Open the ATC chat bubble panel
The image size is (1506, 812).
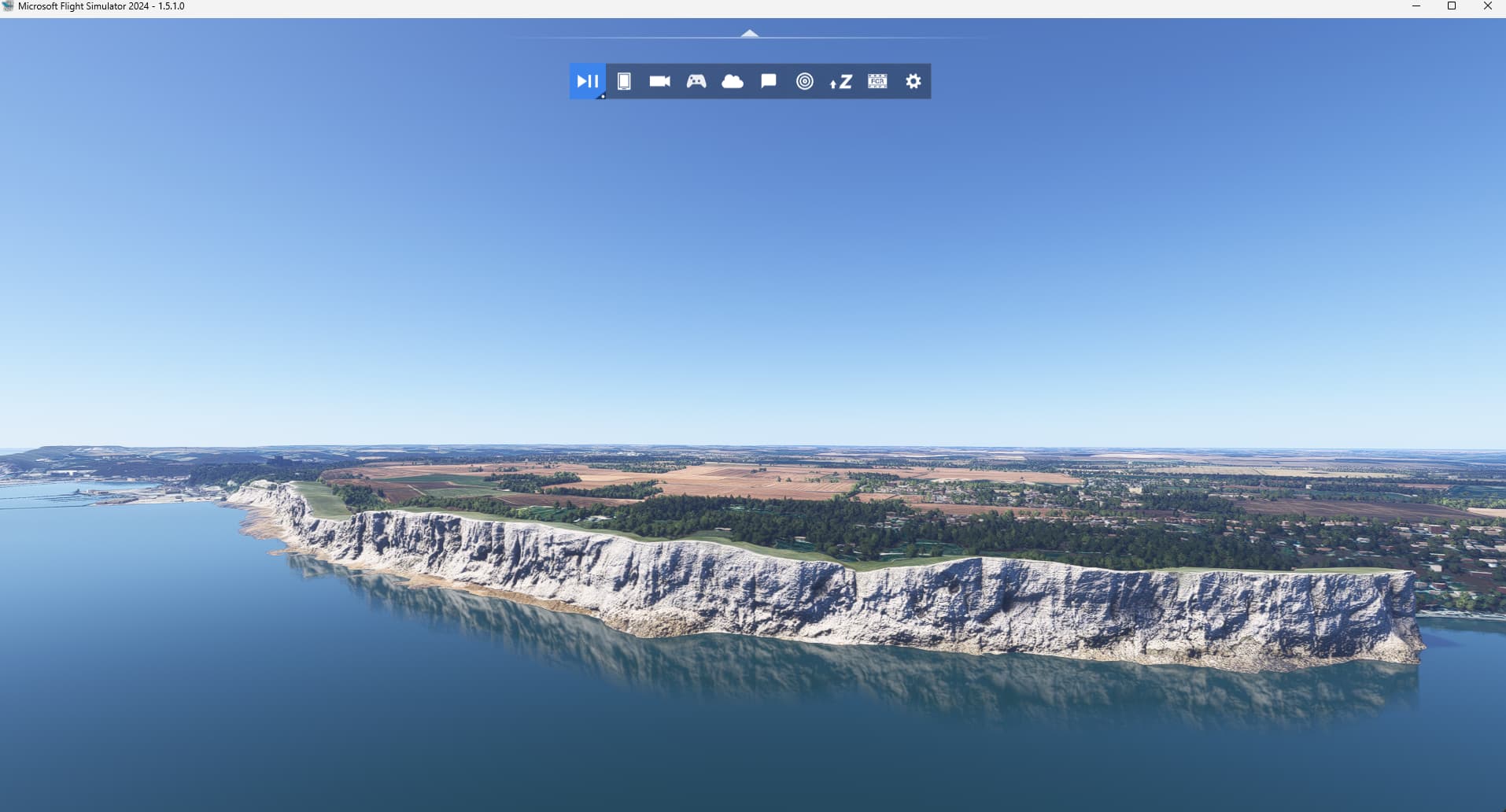pyautogui.click(x=769, y=81)
